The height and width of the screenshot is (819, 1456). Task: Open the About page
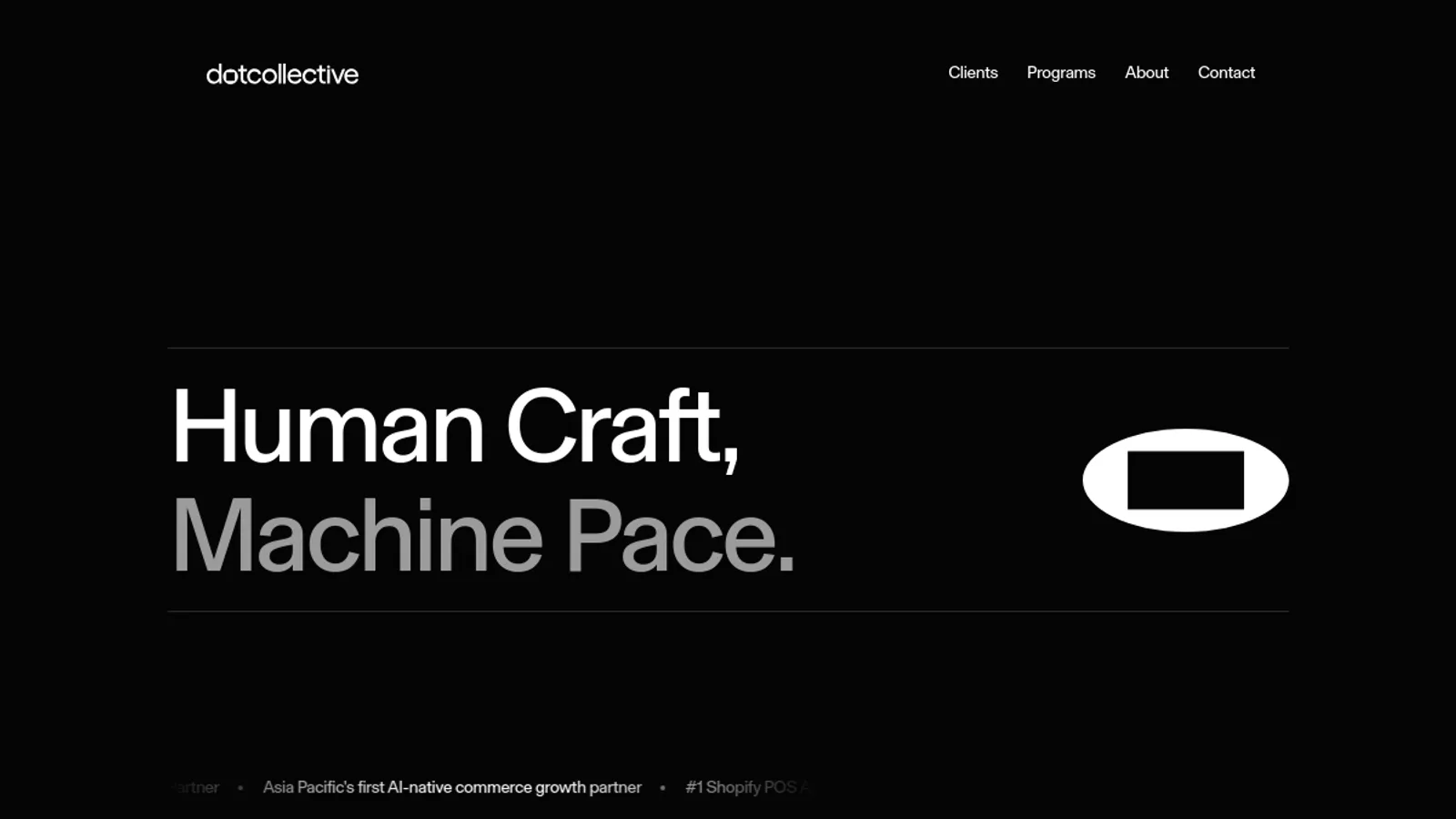[1147, 73]
